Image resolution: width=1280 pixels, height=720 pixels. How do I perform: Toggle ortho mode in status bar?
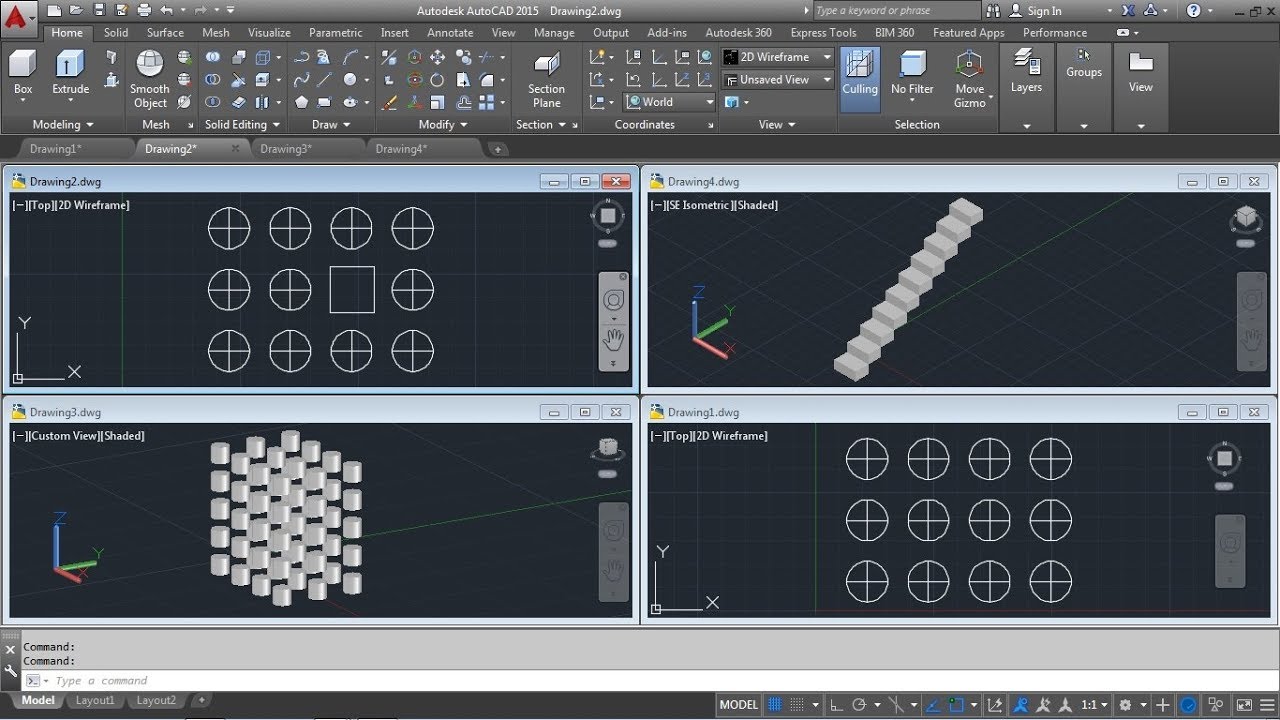tap(837, 704)
